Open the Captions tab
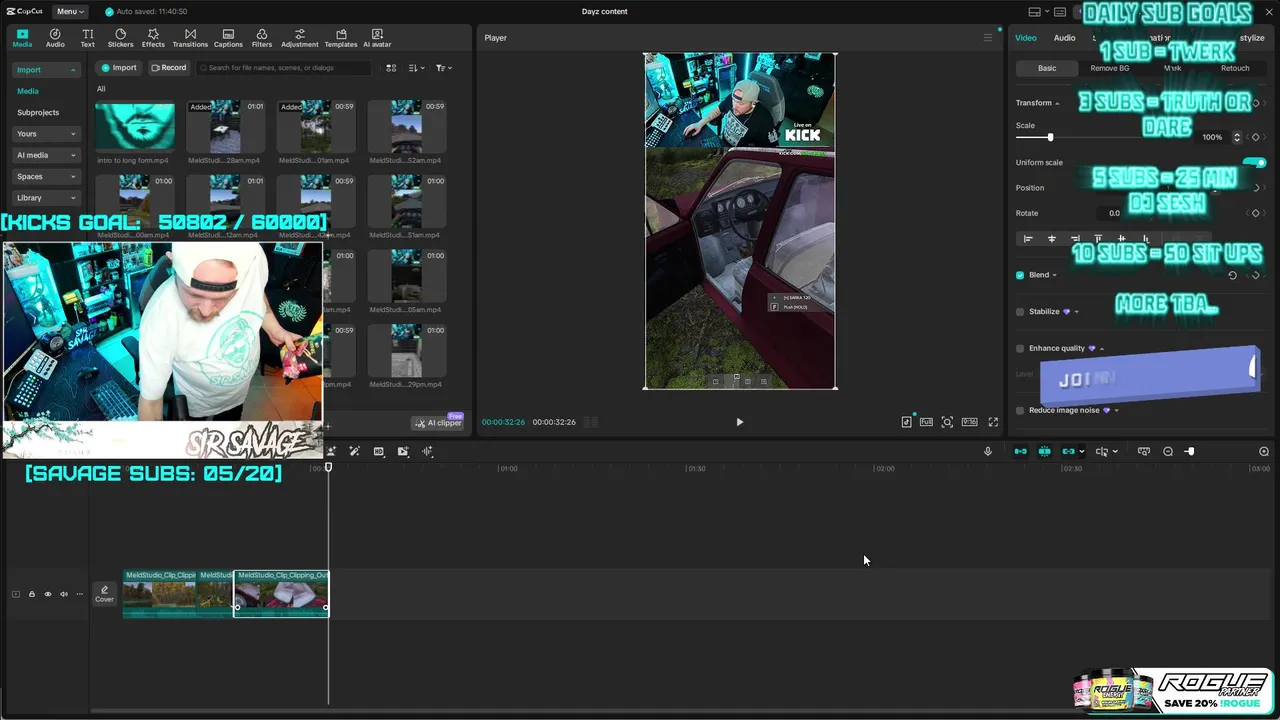 click(x=228, y=38)
